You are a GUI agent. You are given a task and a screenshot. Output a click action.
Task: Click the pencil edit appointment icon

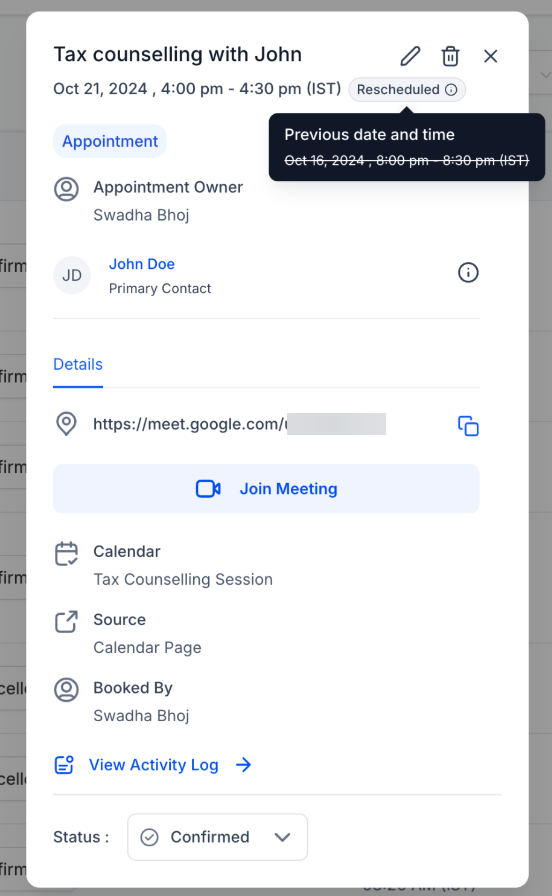pos(410,56)
